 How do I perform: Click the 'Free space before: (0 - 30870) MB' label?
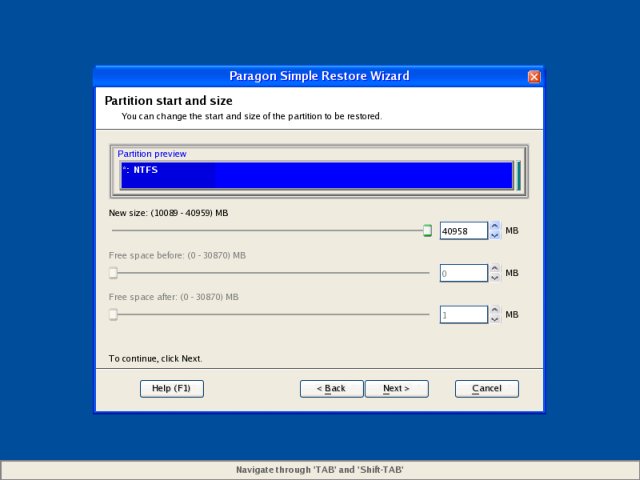[177, 256]
